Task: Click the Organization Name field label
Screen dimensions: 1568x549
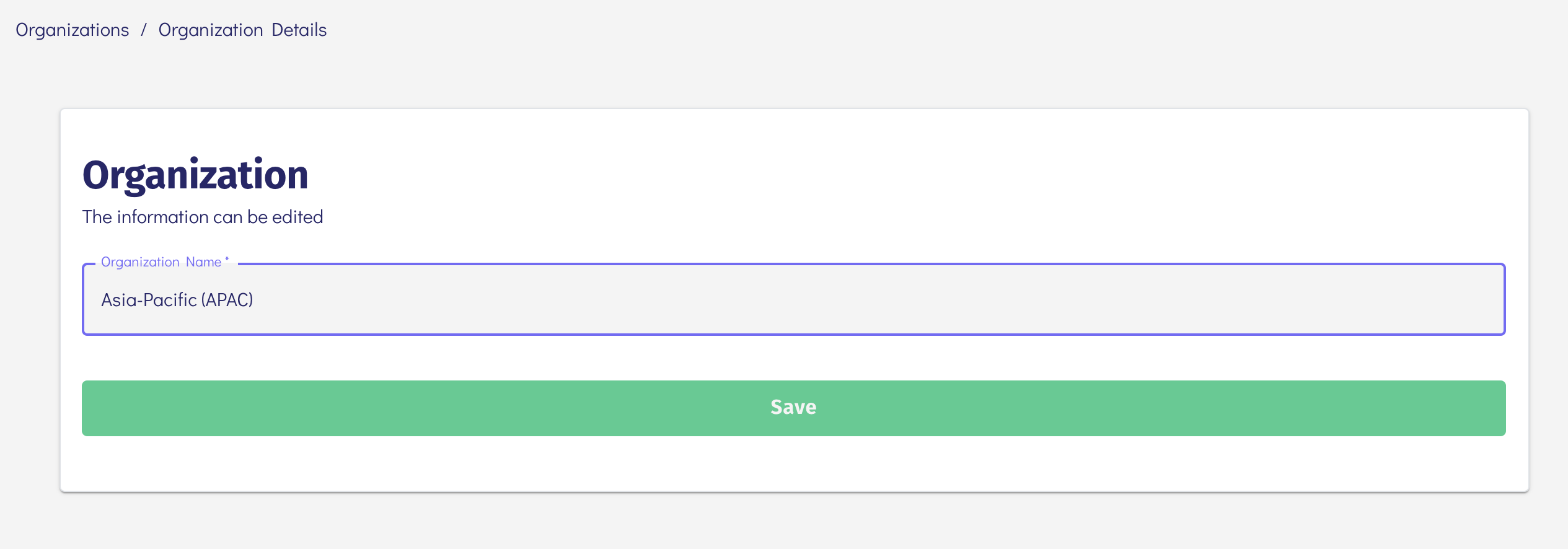Action: [161, 262]
